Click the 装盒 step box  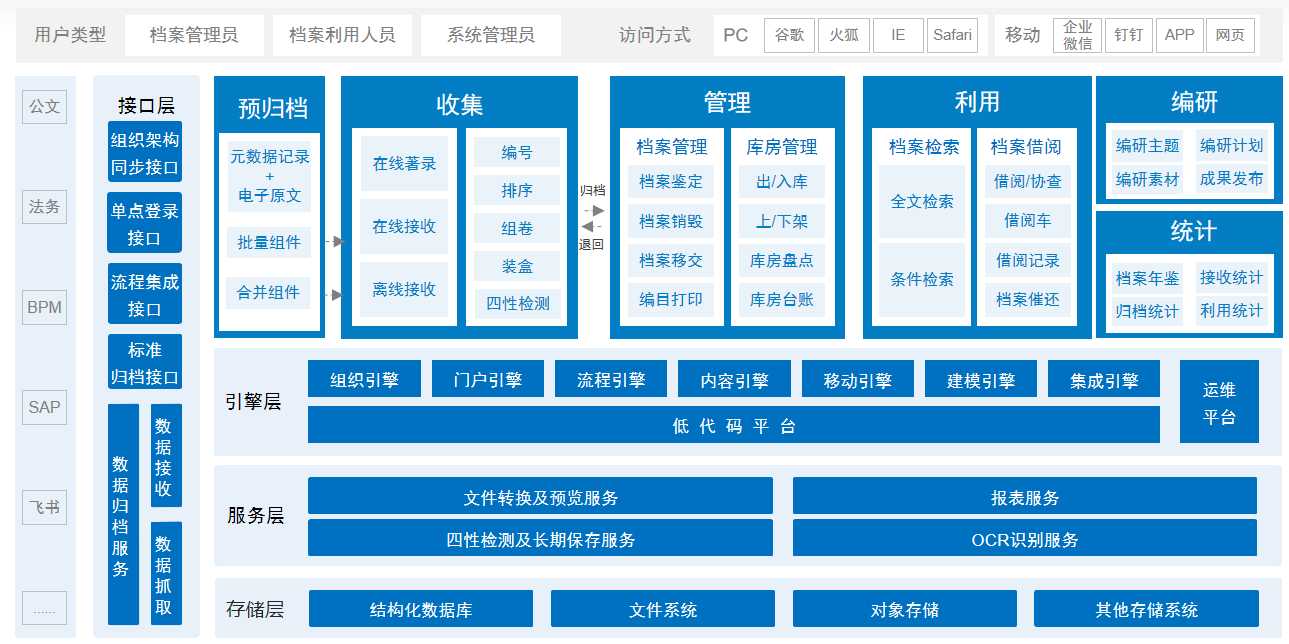click(x=517, y=266)
